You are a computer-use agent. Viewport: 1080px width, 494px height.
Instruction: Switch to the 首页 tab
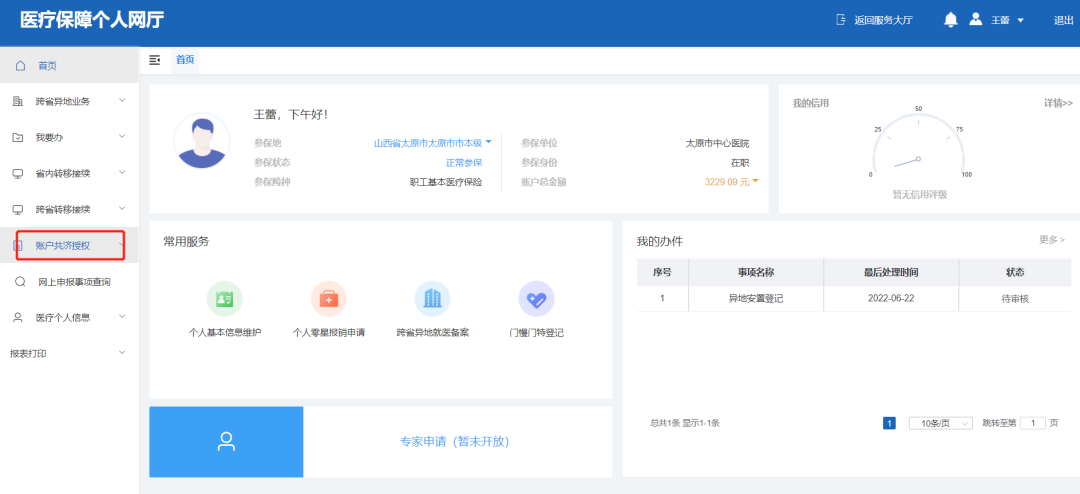[x=185, y=60]
